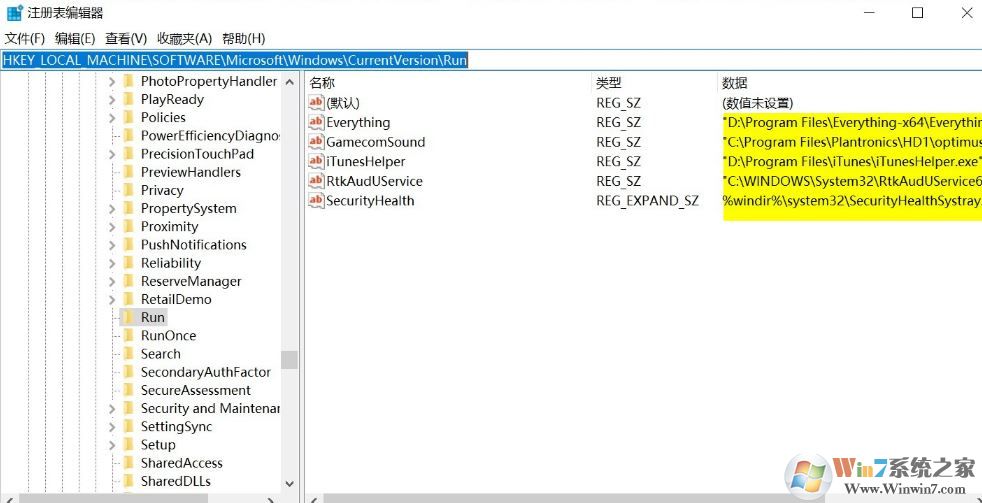Expand the Reliability key

point(111,263)
